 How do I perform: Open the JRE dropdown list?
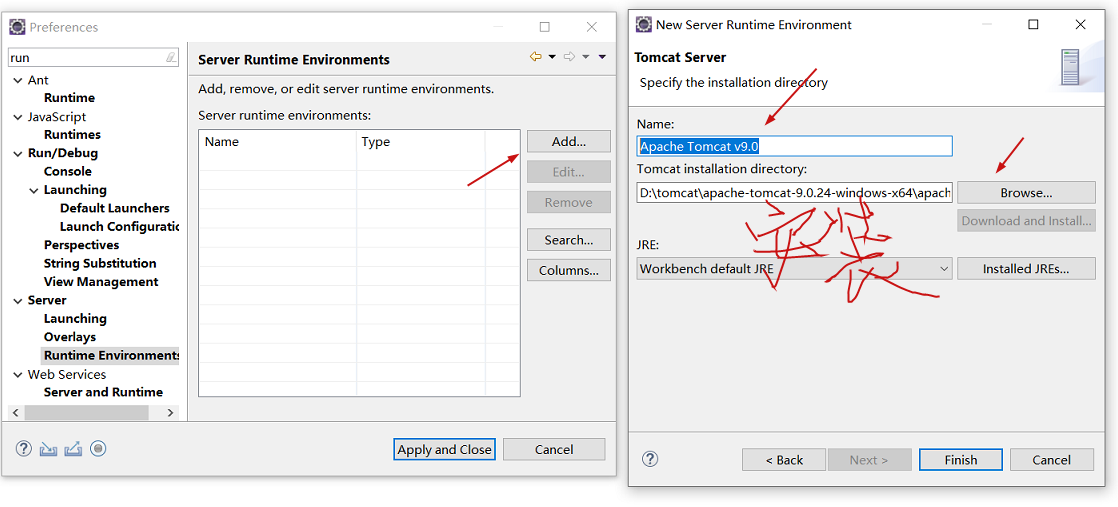tap(944, 269)
